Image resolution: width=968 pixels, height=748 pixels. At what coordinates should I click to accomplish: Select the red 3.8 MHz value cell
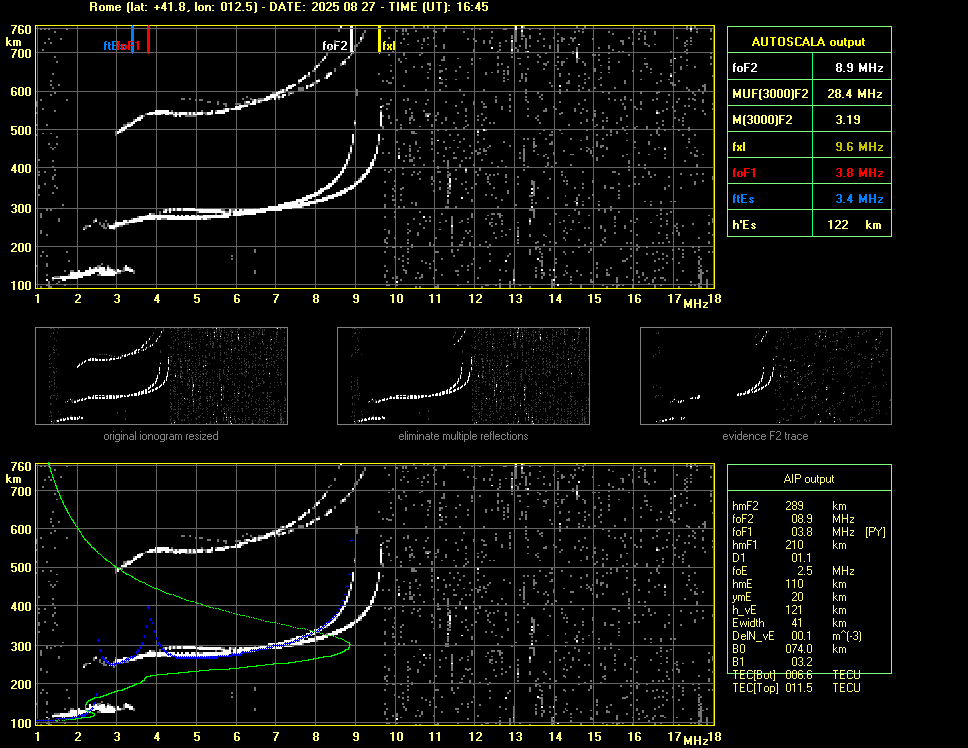tap(853, 172)
